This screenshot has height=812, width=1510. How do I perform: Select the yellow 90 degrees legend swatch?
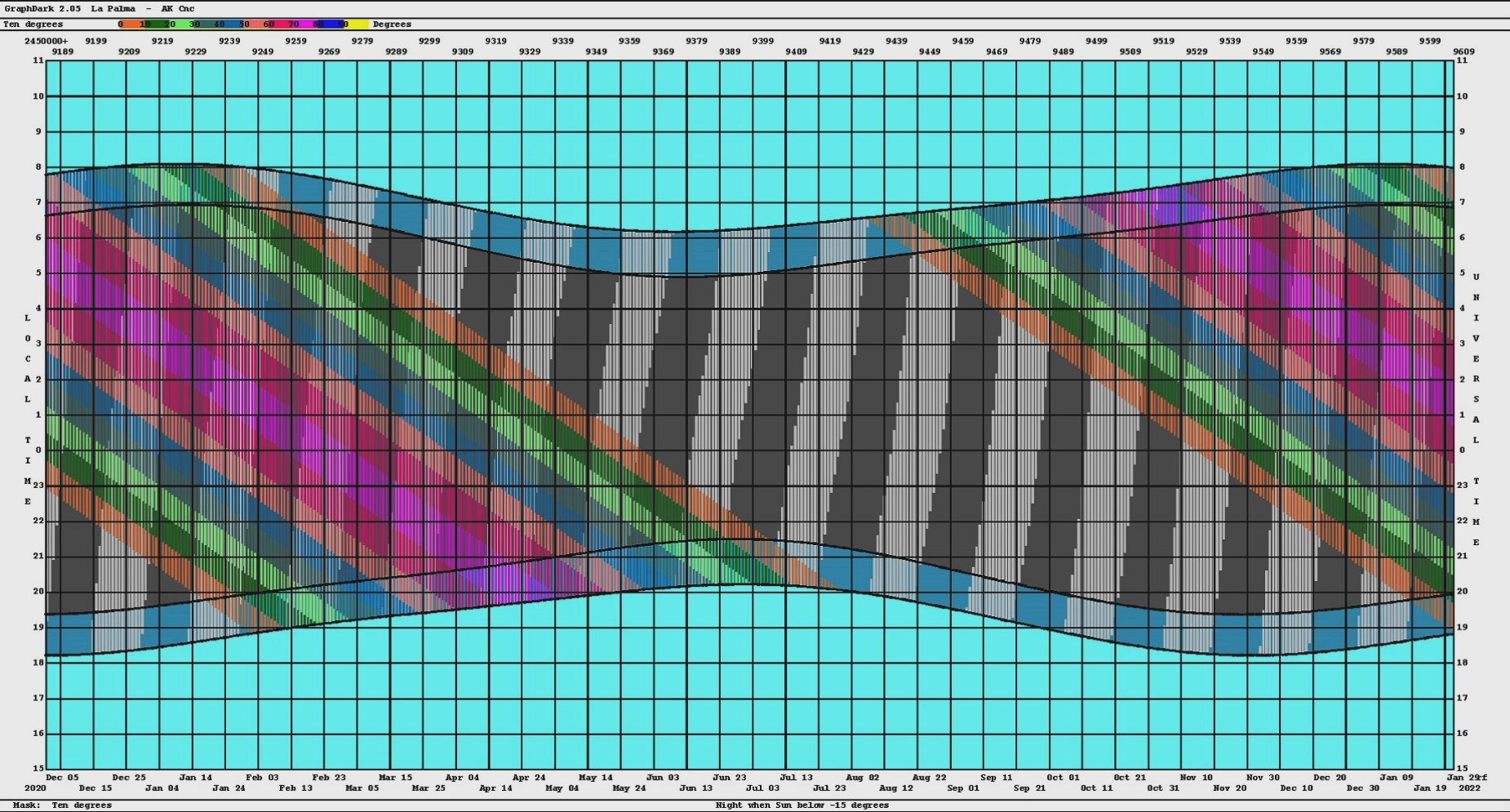[x=358, y=24]
